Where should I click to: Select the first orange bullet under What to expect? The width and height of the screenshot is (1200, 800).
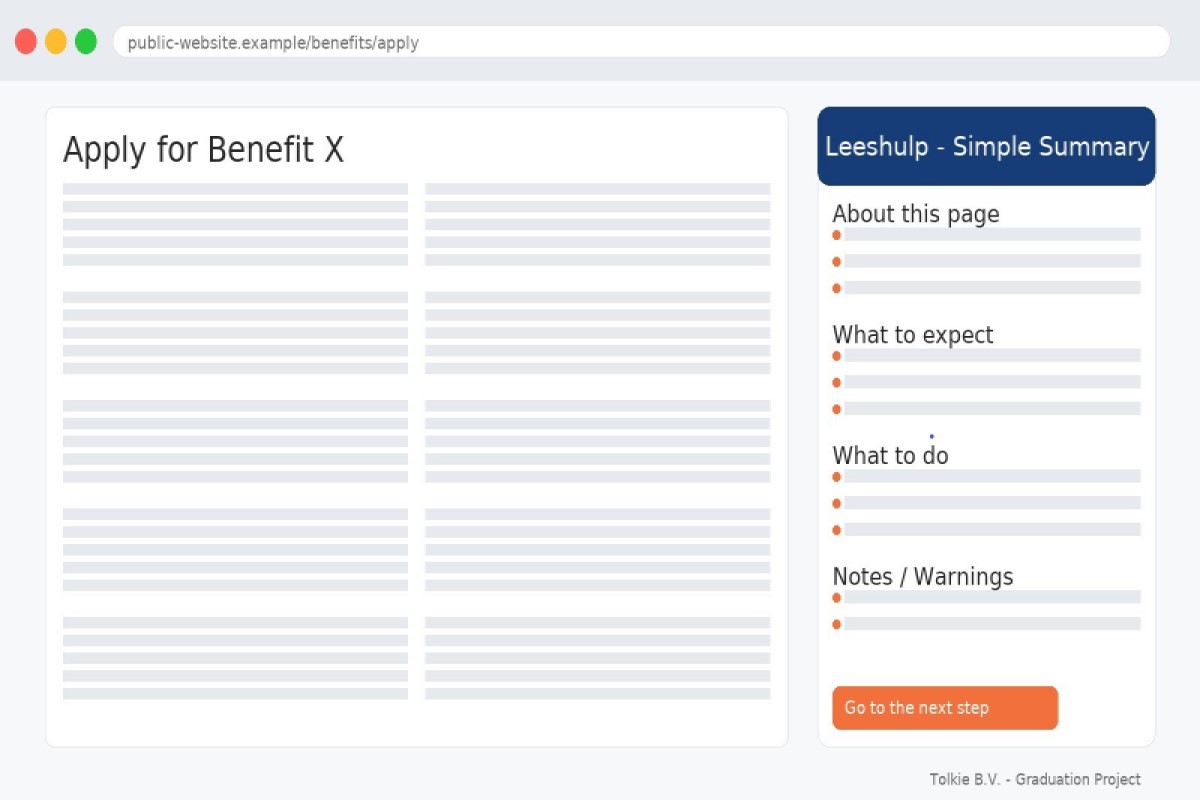[x=837, y=356]
